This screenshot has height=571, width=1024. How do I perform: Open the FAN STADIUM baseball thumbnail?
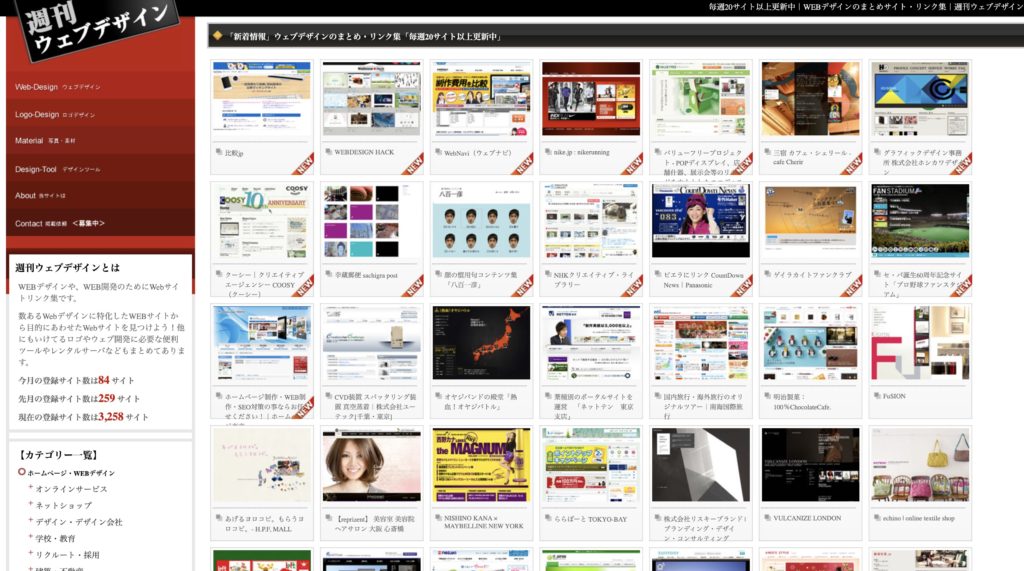click(920, 221)
